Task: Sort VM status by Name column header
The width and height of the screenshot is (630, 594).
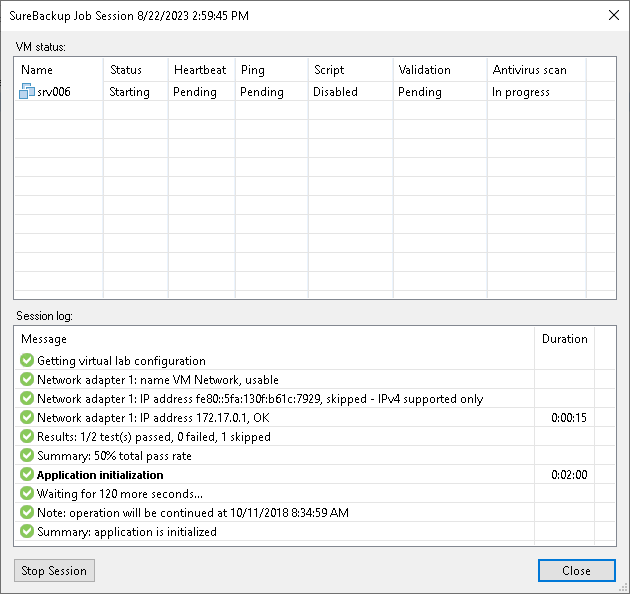Action: [x=59, y=70]
